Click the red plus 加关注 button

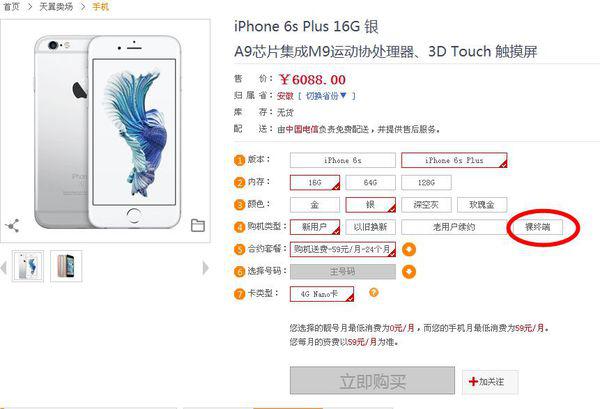coord(490,381)
